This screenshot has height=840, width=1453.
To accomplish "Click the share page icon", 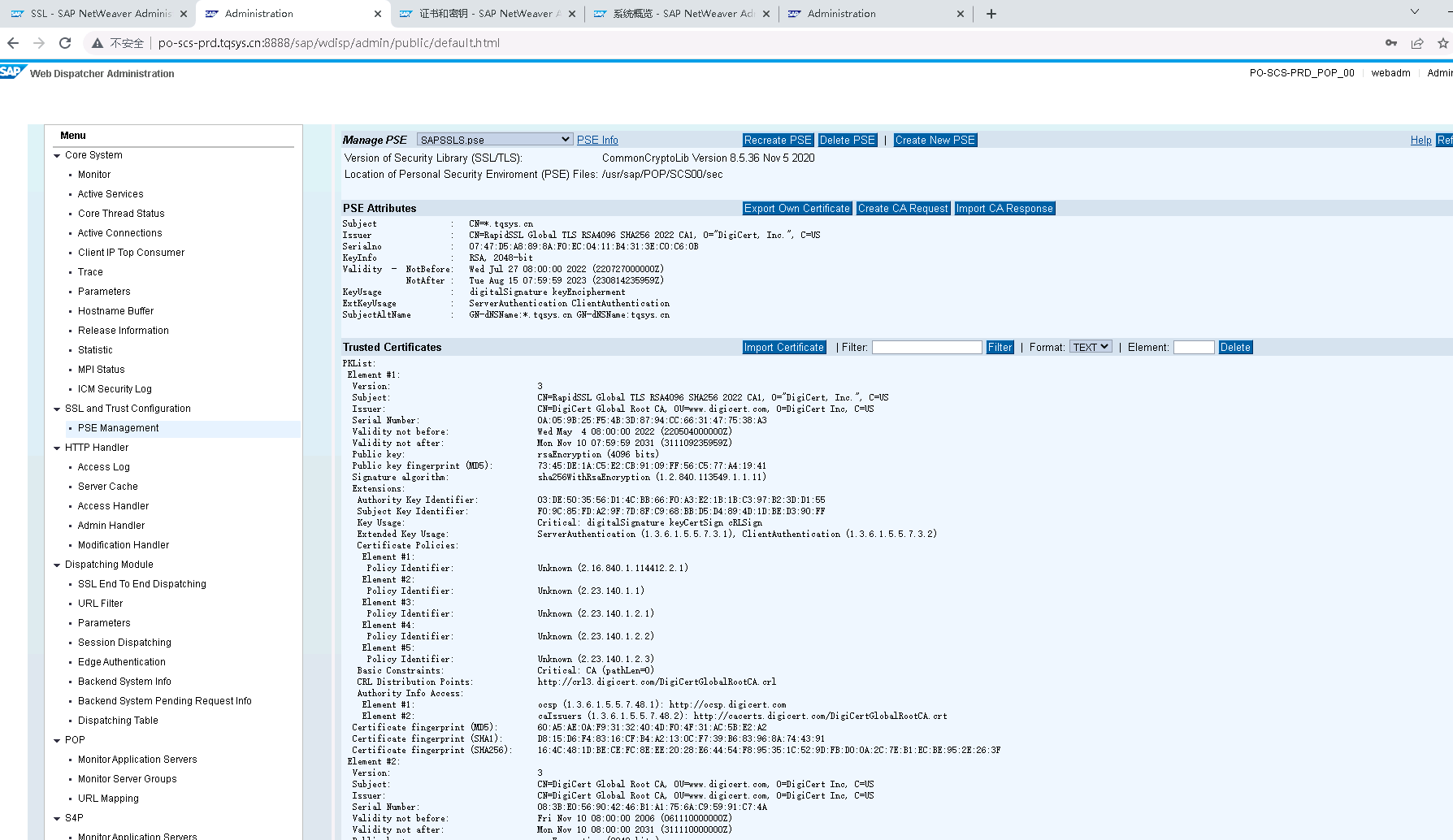I will (x=1417, y=43).
